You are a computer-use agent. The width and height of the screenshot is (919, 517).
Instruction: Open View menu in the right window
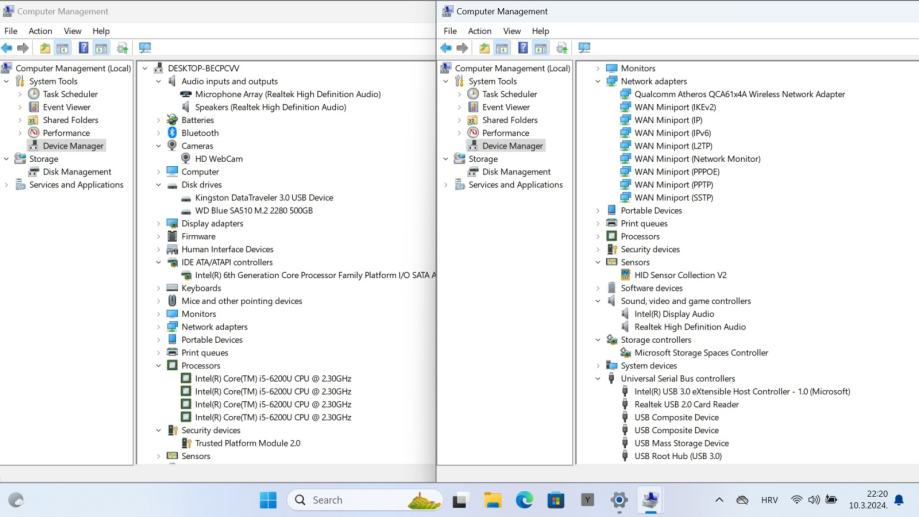tap(512, 31)
